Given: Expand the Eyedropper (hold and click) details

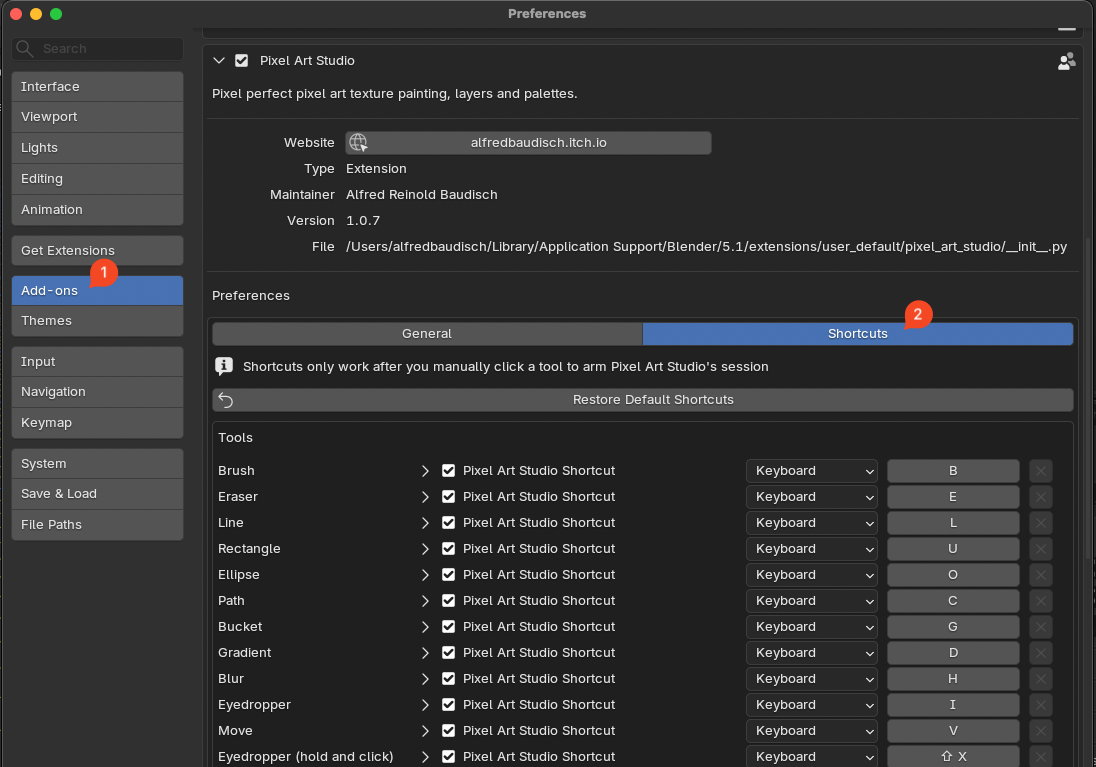Looking at the screenshot, I should click(425, 757).
